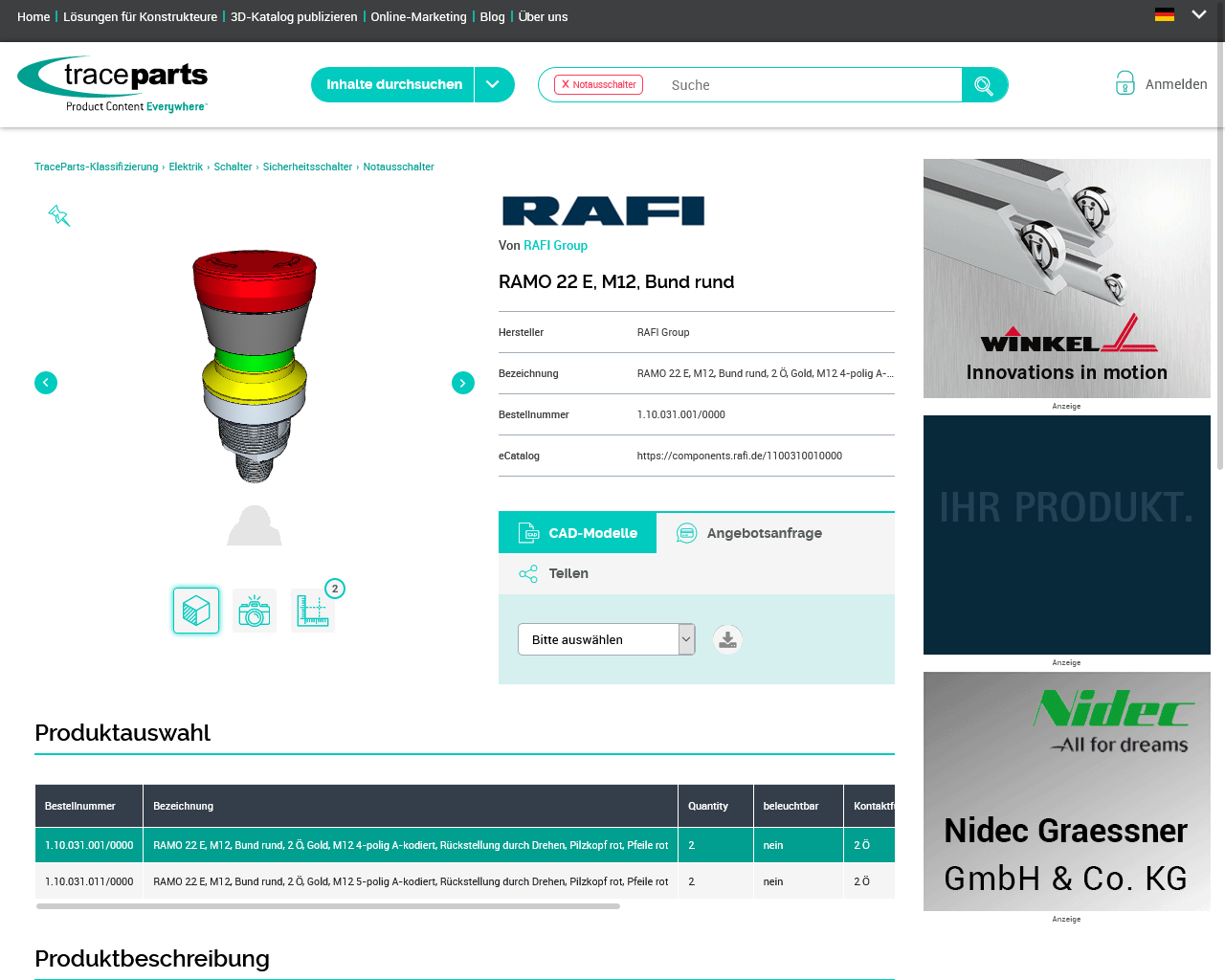Go to Elektrik breadcrumb
The width and height of the screenshot is (1225, 980).
tap(186, 167)
